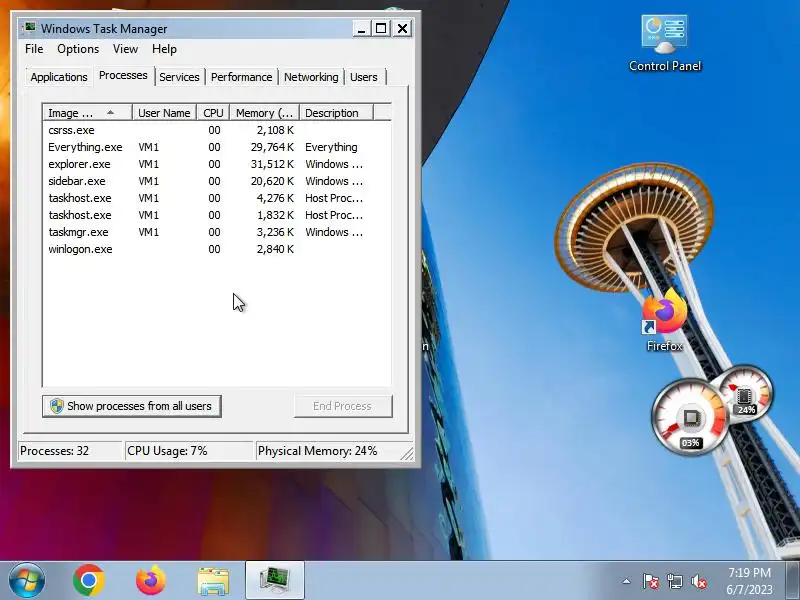
Task: Sort by Image Name column header
Action: tap(88, 113)
